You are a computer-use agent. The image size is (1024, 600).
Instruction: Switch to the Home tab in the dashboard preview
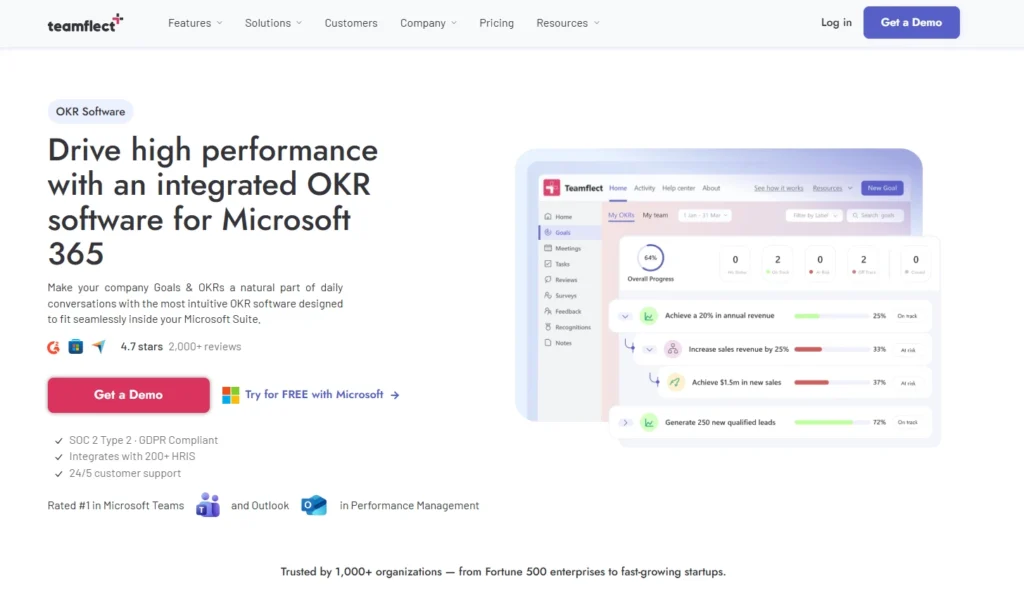[618, 188]
